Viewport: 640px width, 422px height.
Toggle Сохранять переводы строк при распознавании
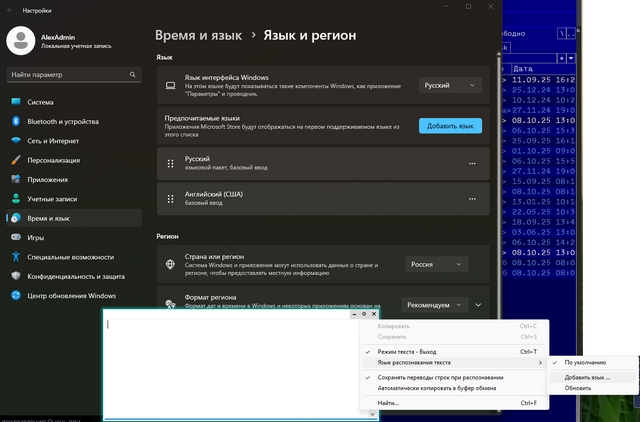440,377
